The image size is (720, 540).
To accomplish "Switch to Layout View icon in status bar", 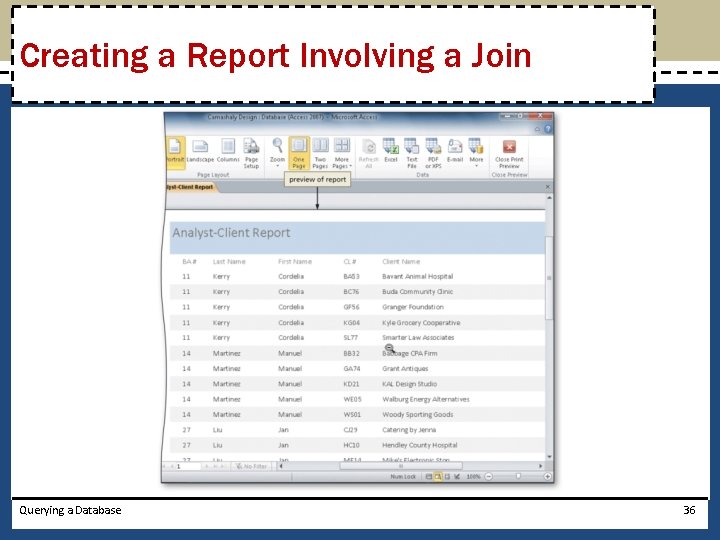I will tap(448, 477).
